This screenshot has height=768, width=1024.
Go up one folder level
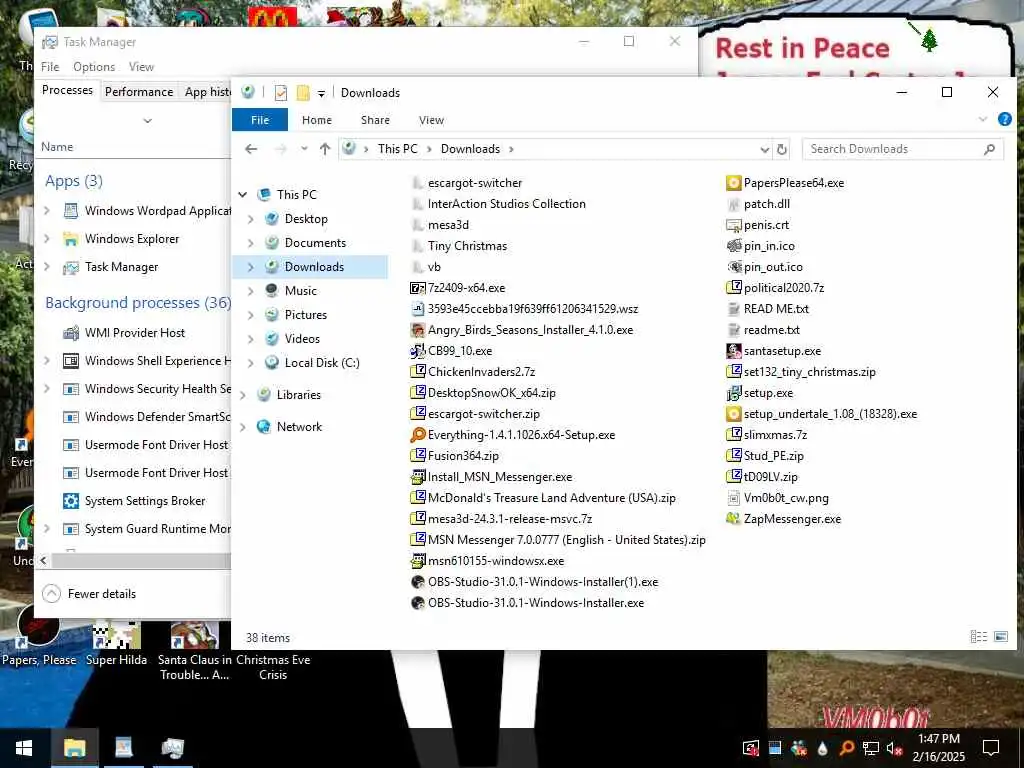pos(325,149)
